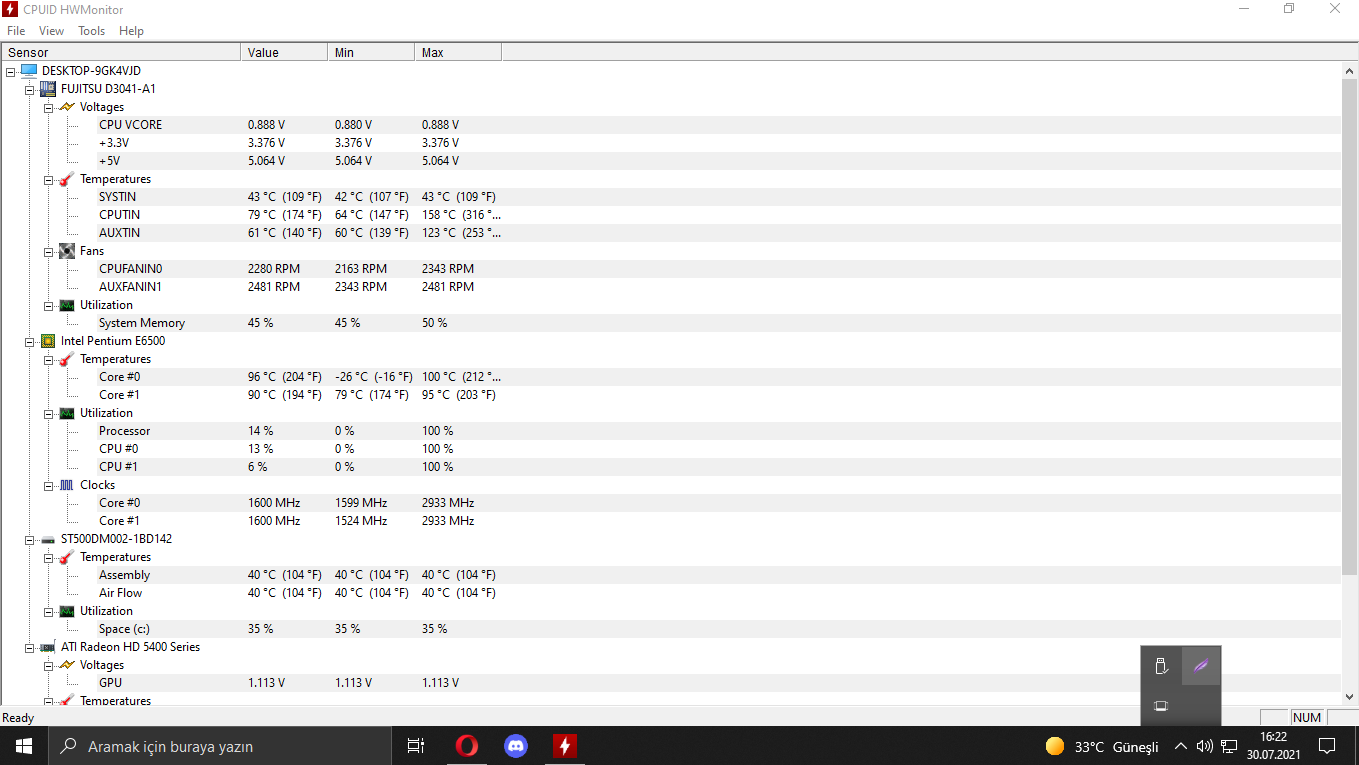This screenshot has width=1359, height=765.
Task: Select the SYSTIN row label
Action: tap(117, 197)
